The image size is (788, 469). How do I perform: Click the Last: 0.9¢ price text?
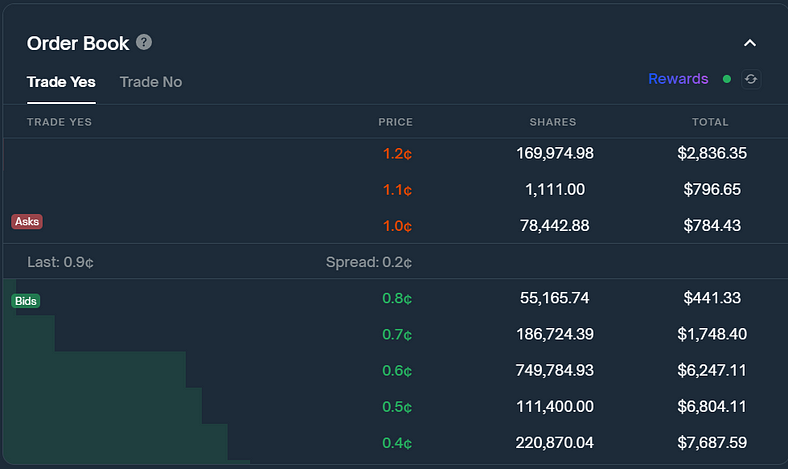[60, 263]
